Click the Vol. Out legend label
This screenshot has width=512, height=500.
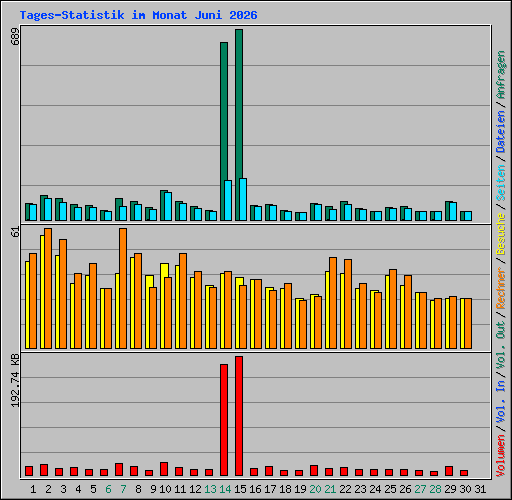(x=501, y=344)
